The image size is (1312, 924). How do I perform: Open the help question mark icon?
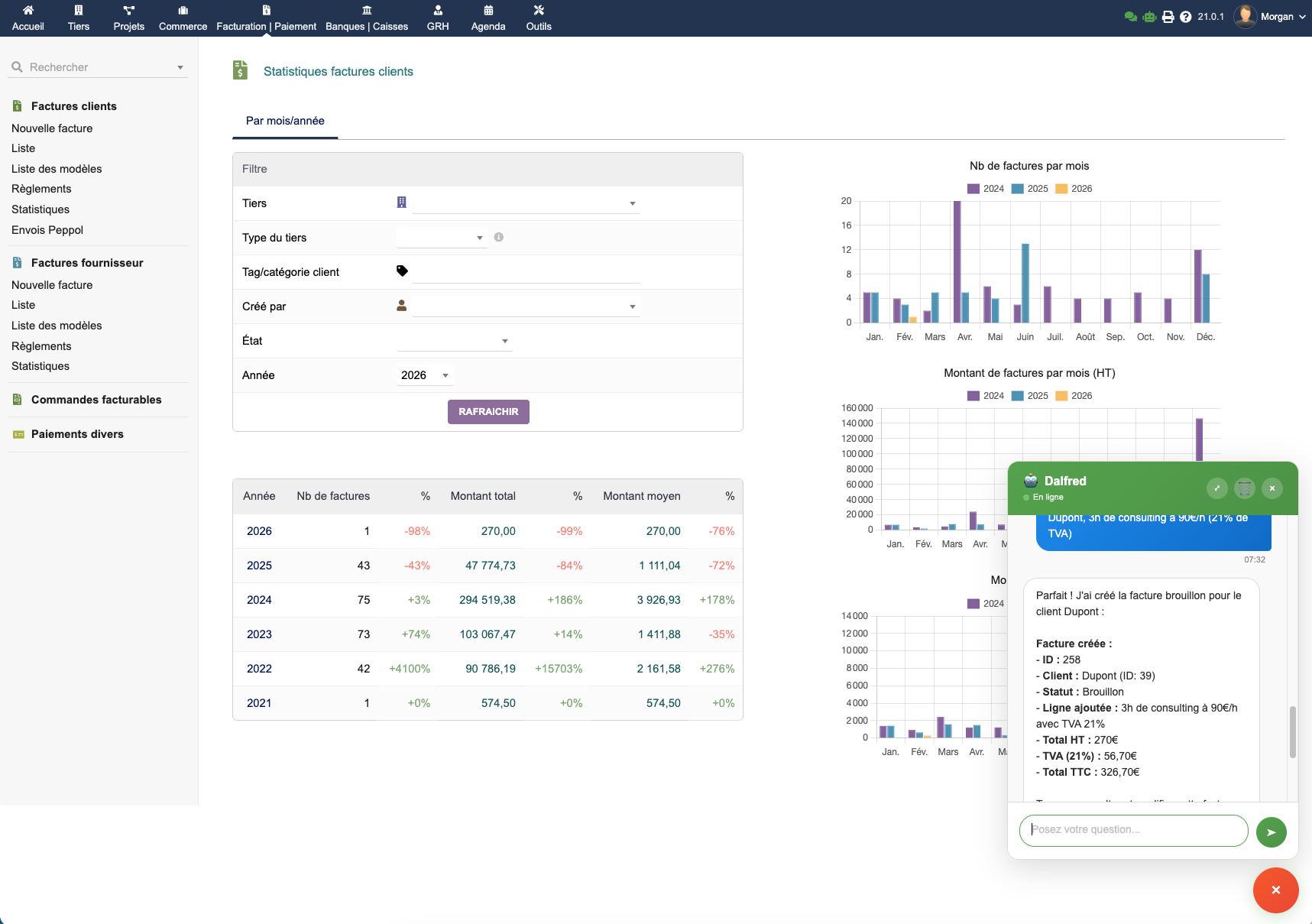(1185, 17)
